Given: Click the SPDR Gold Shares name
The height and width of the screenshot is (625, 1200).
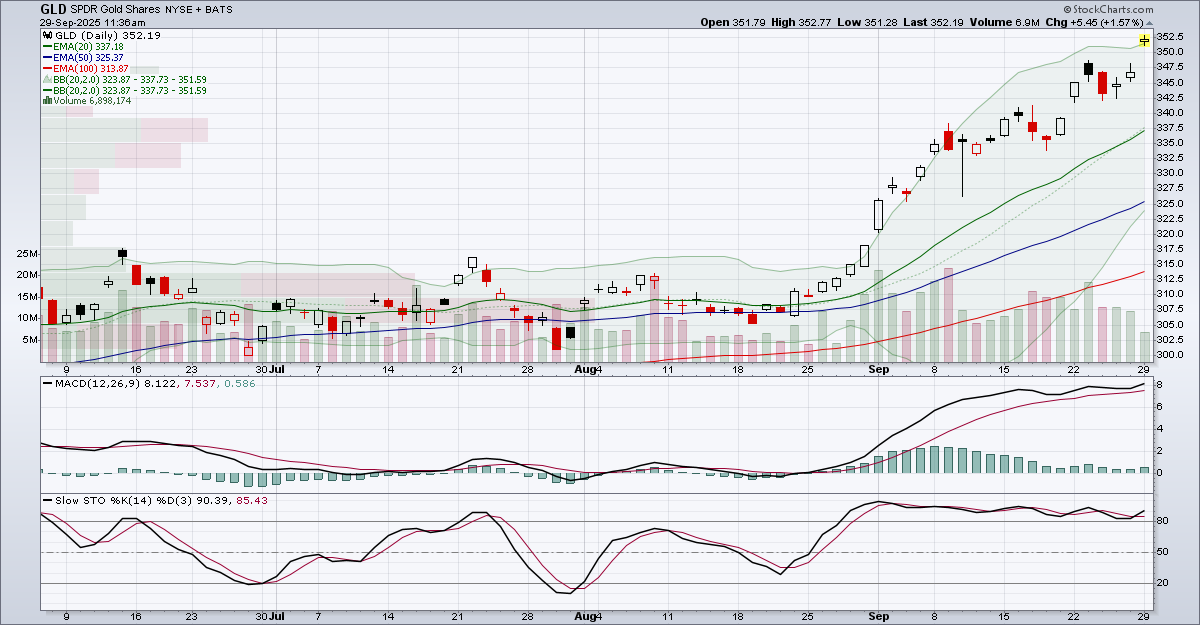Looking at the screenshot, I should pos(117,8).
